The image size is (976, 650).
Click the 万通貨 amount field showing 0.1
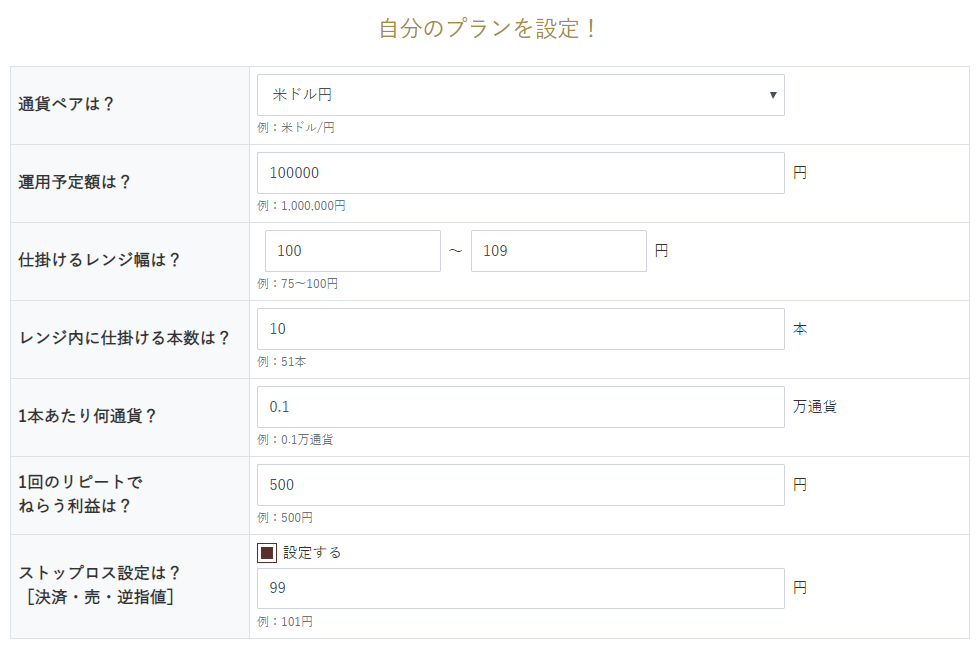[520, 407]
